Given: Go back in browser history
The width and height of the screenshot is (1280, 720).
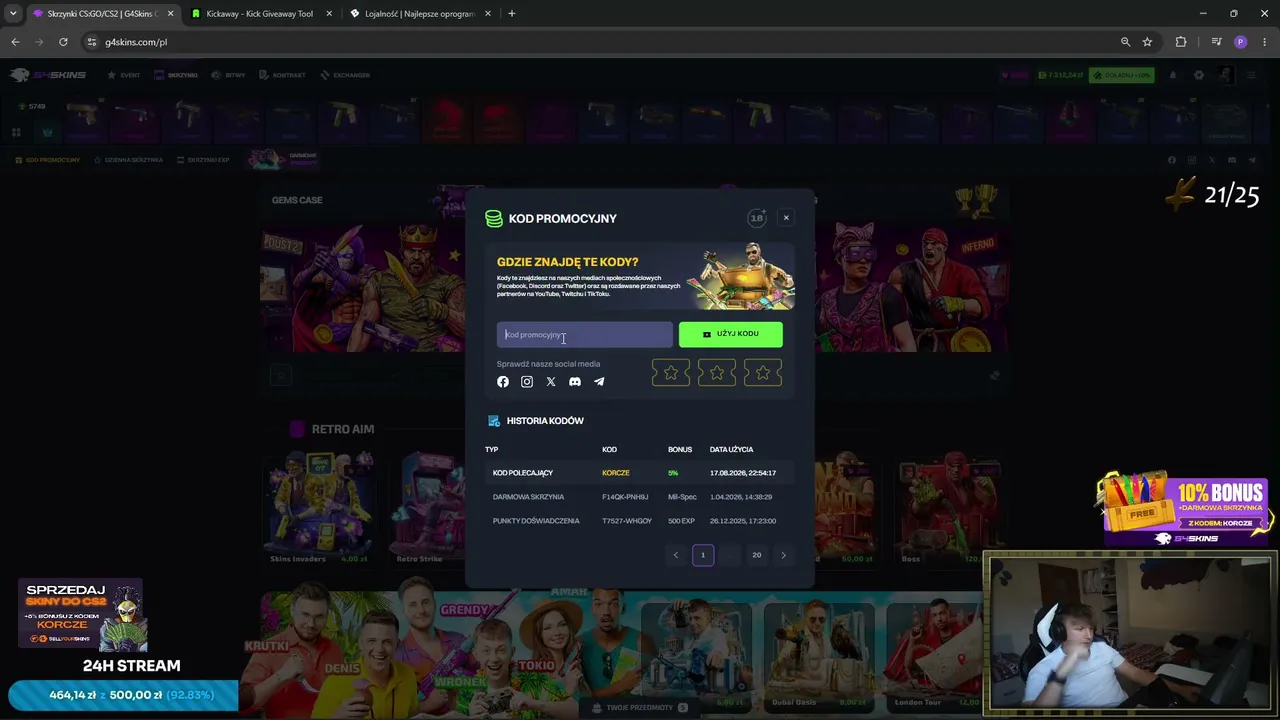Looking at the screenshot, I should click(15, 42).
